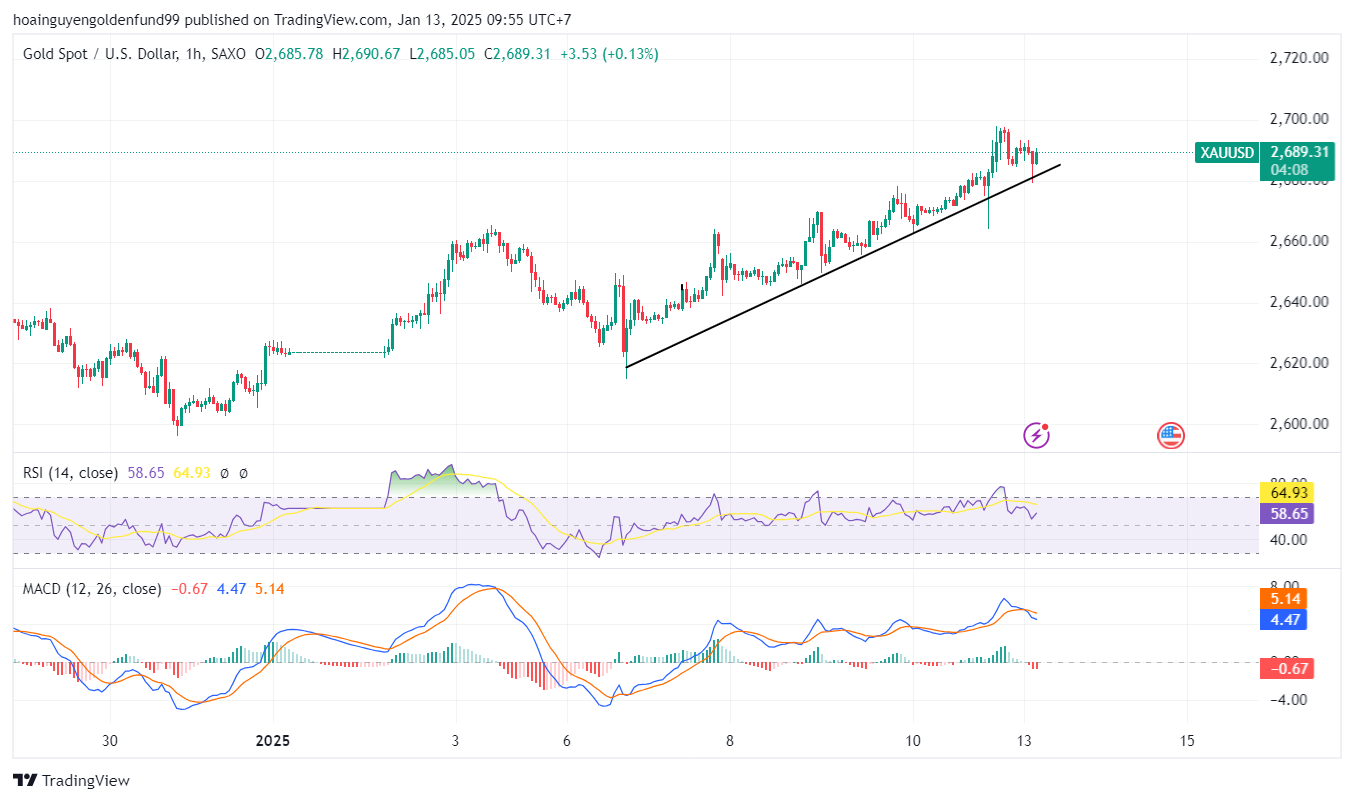Viewport: 1354px width, 802px height.
Task: Click the red −0.67 MACD axis label
Action: tap(1289, 668)
